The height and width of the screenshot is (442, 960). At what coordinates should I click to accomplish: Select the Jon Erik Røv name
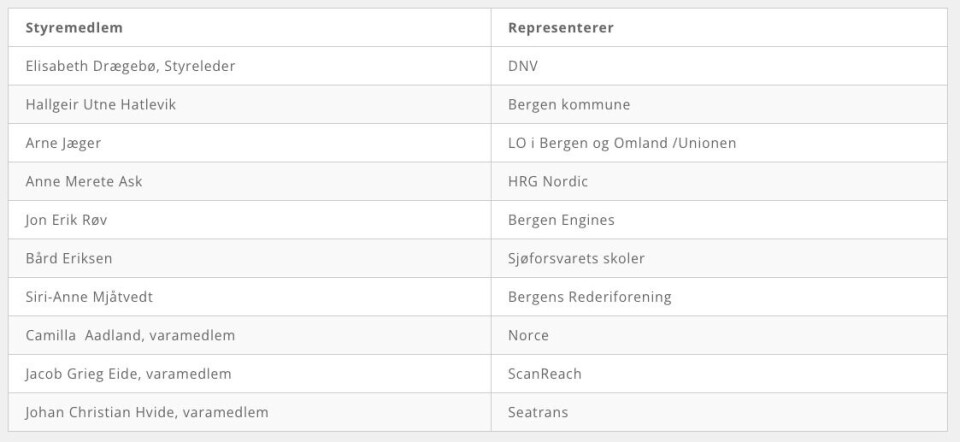67,220
